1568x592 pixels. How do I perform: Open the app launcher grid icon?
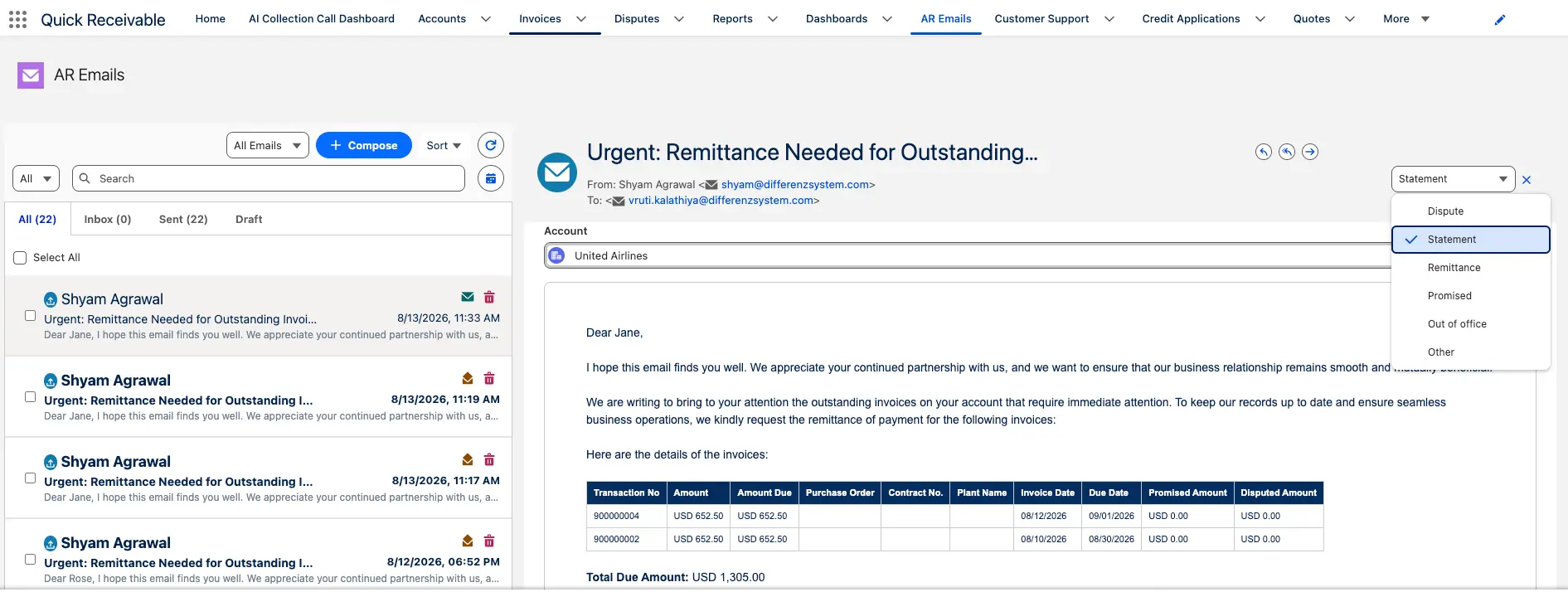point(17,19)
